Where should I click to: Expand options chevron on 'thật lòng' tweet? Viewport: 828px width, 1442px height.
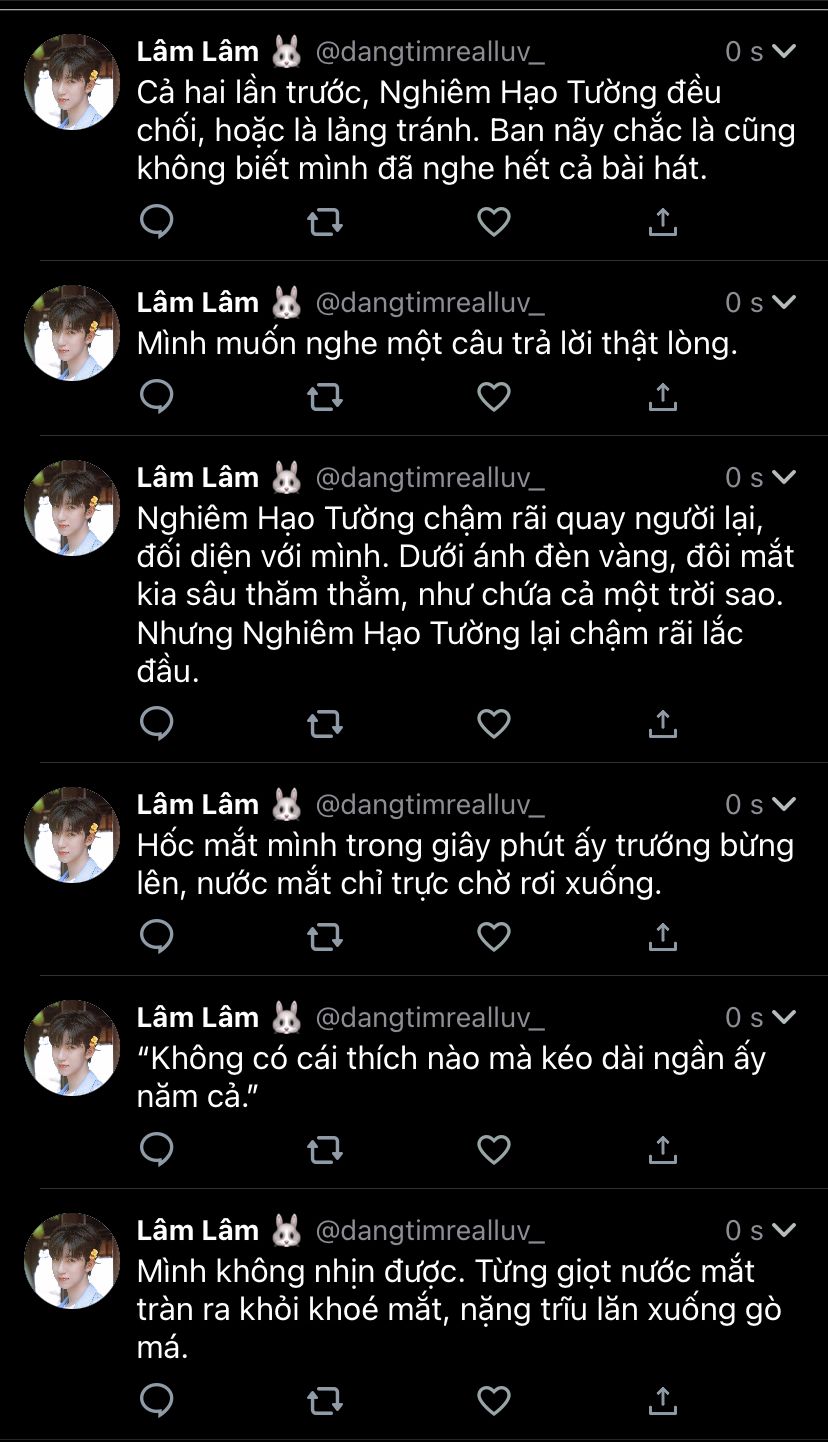(x=785, y=302)
